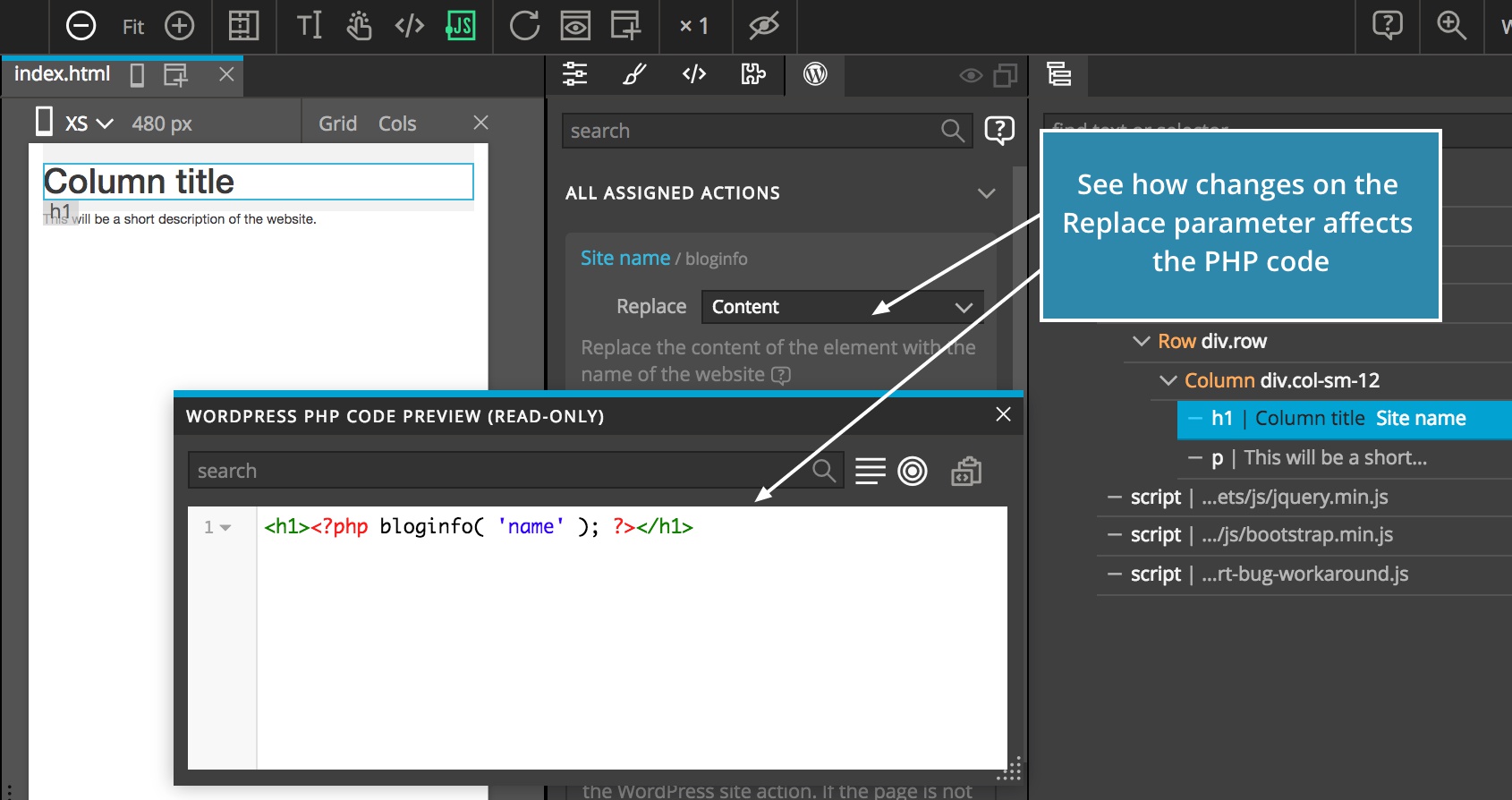Image resolution: width=1512 pixels, height=800 pixels.
Task: Click the magnifier zoom search icon top right
Action: [1451, 25]
